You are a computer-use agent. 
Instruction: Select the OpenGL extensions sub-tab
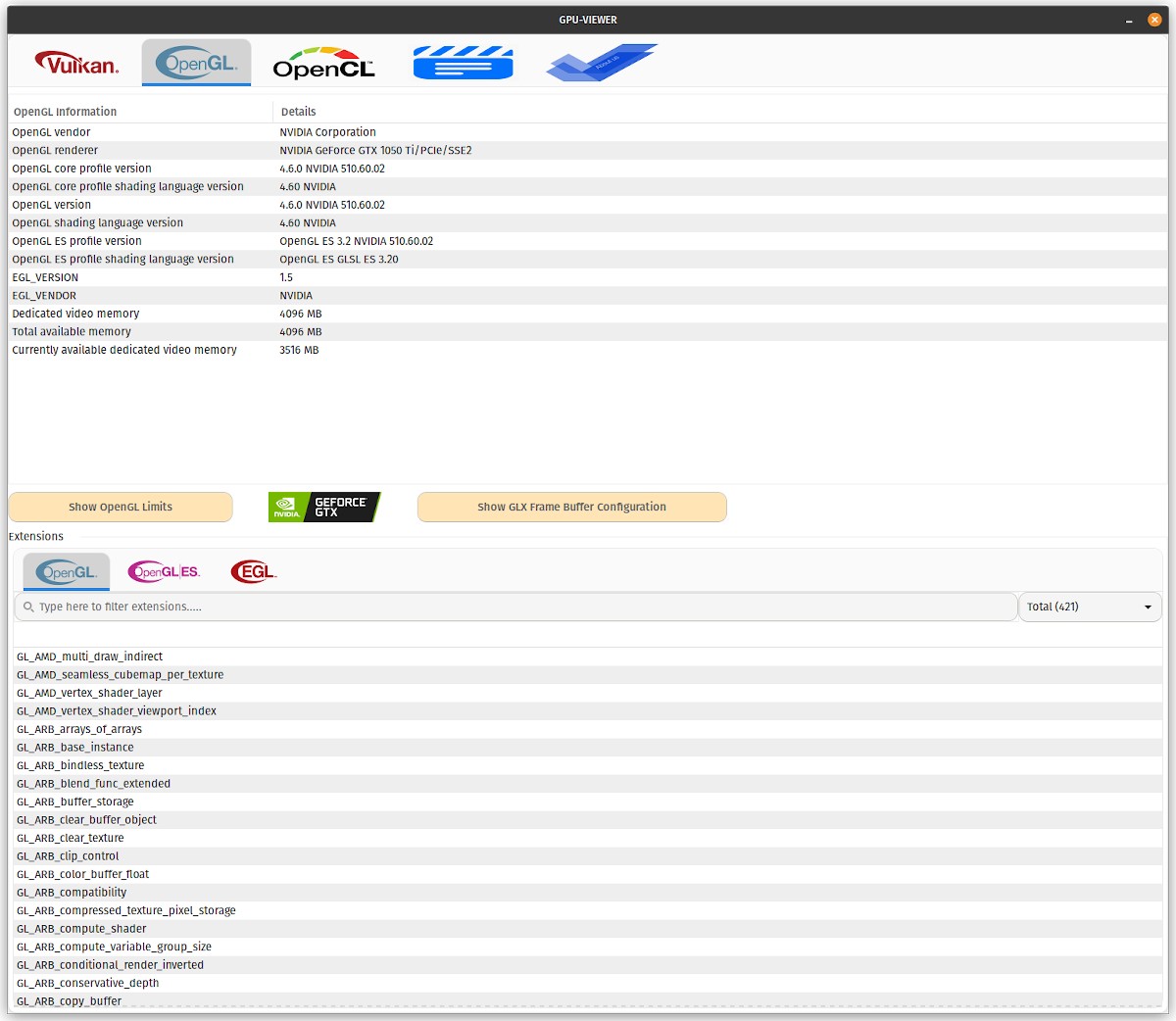67,572
